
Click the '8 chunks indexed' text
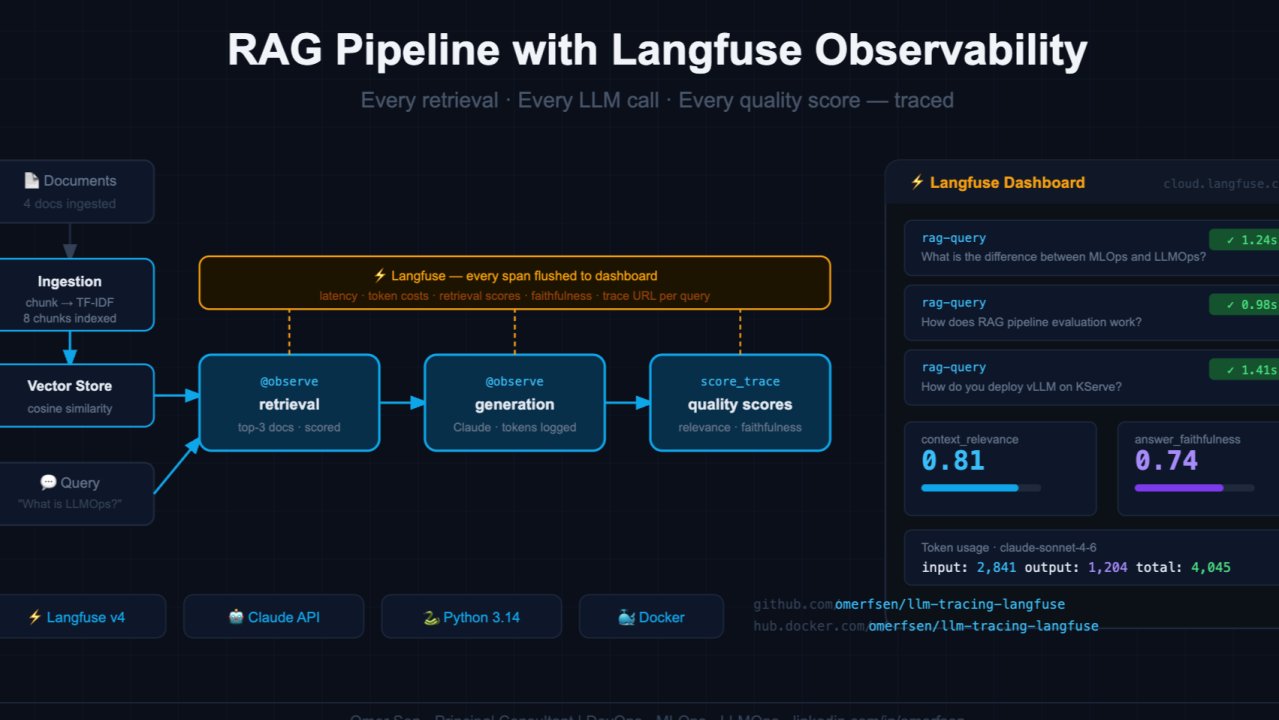(x=70, y=318)
